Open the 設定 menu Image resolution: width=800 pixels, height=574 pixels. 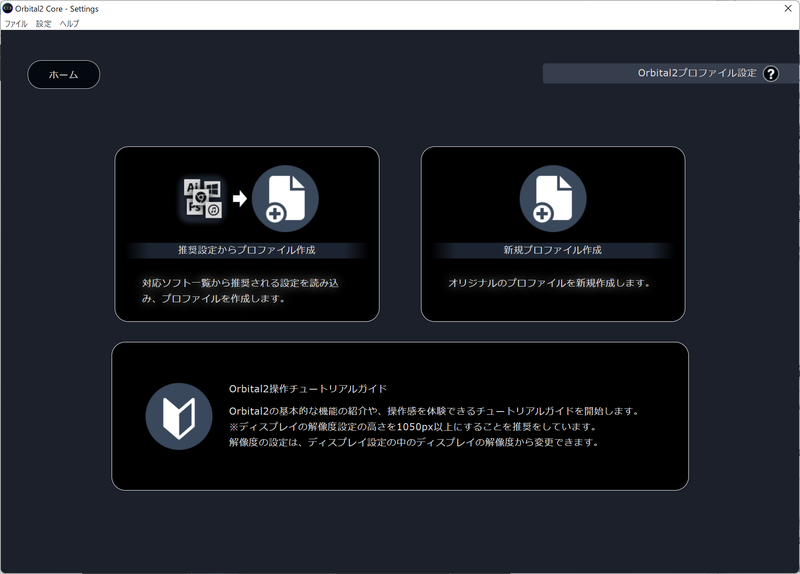(x=43, y=23)
